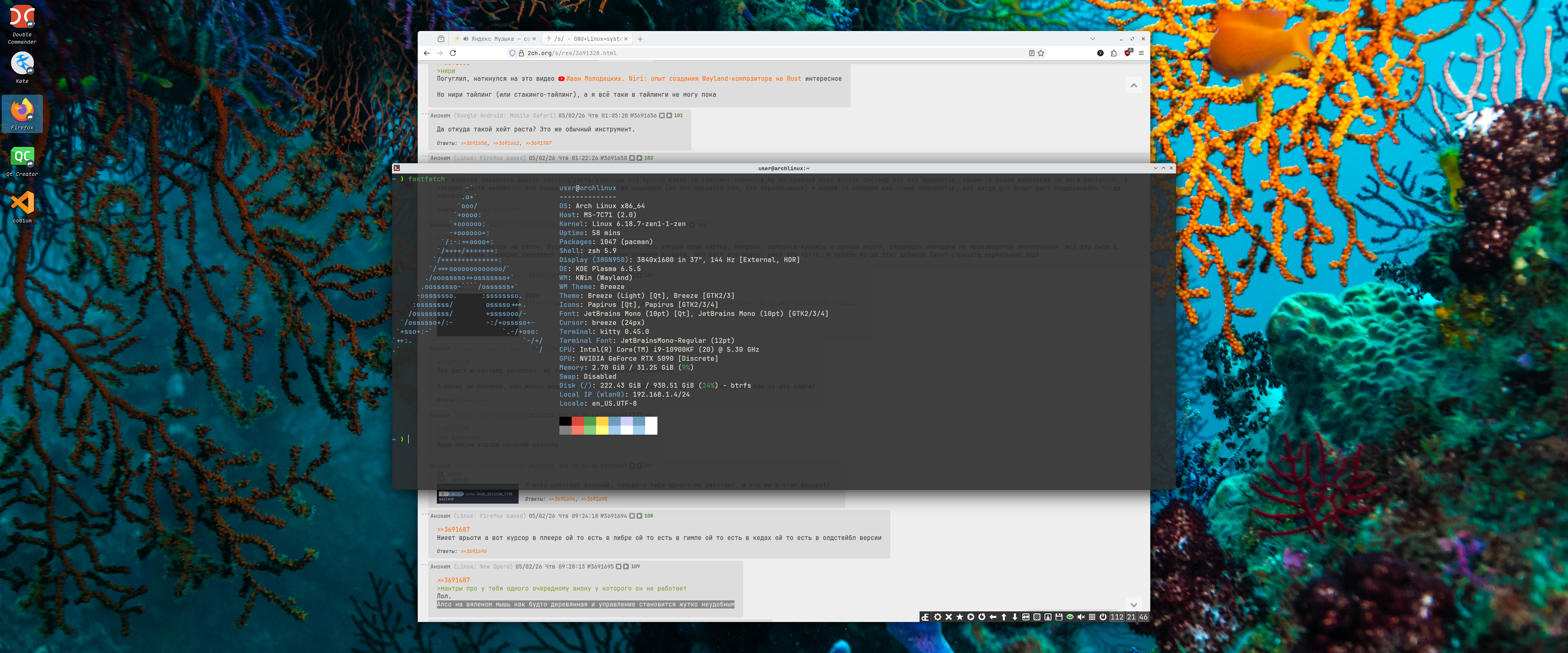1568x653 pixels.
Task: Open the Firefox hamburger application menu
Action: click(1141, 53)
